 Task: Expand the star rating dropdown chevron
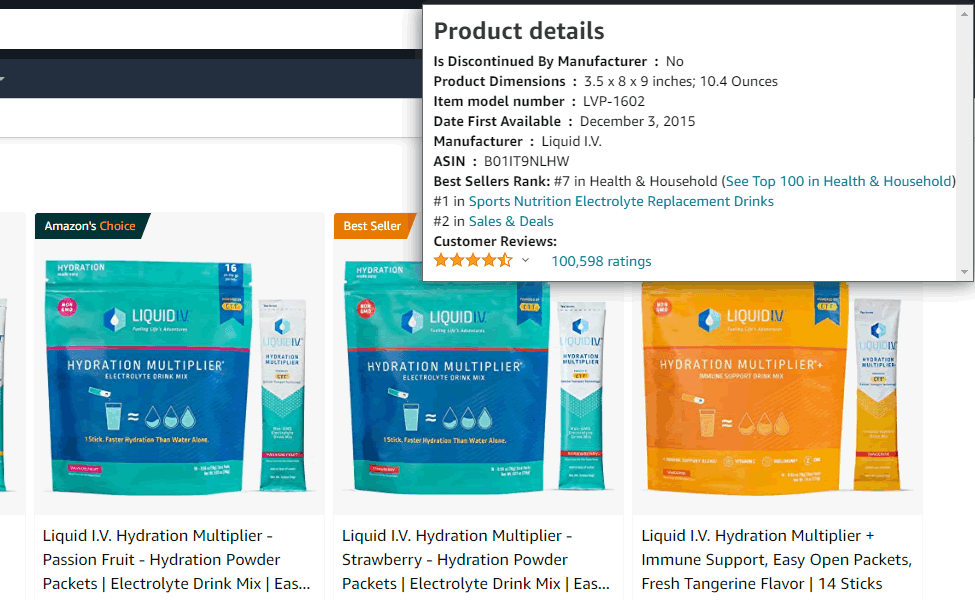525,261
